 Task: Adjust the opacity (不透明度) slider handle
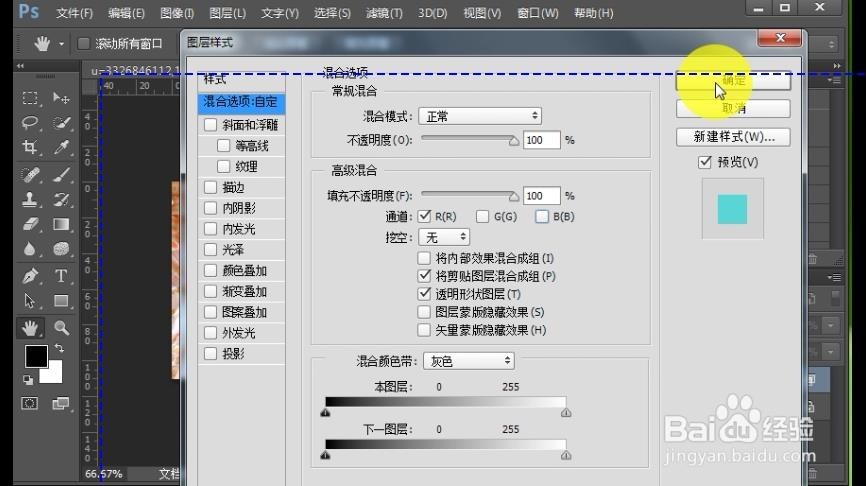514,141
